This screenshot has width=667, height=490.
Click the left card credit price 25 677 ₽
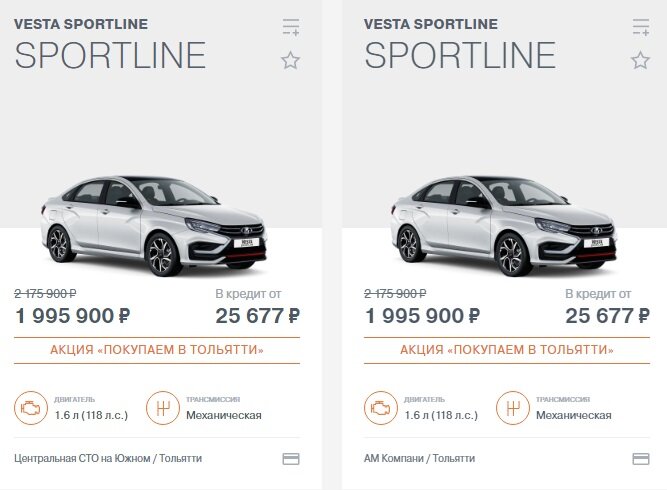tap(257, 316)
